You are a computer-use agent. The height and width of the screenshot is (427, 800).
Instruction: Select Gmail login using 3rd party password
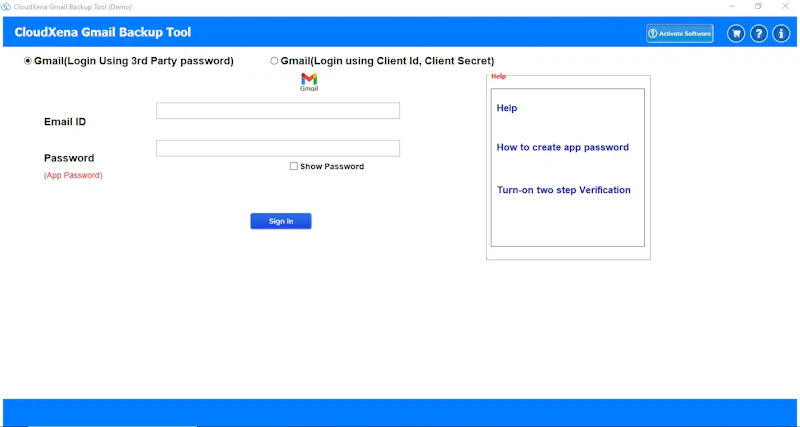coord(129,61)
